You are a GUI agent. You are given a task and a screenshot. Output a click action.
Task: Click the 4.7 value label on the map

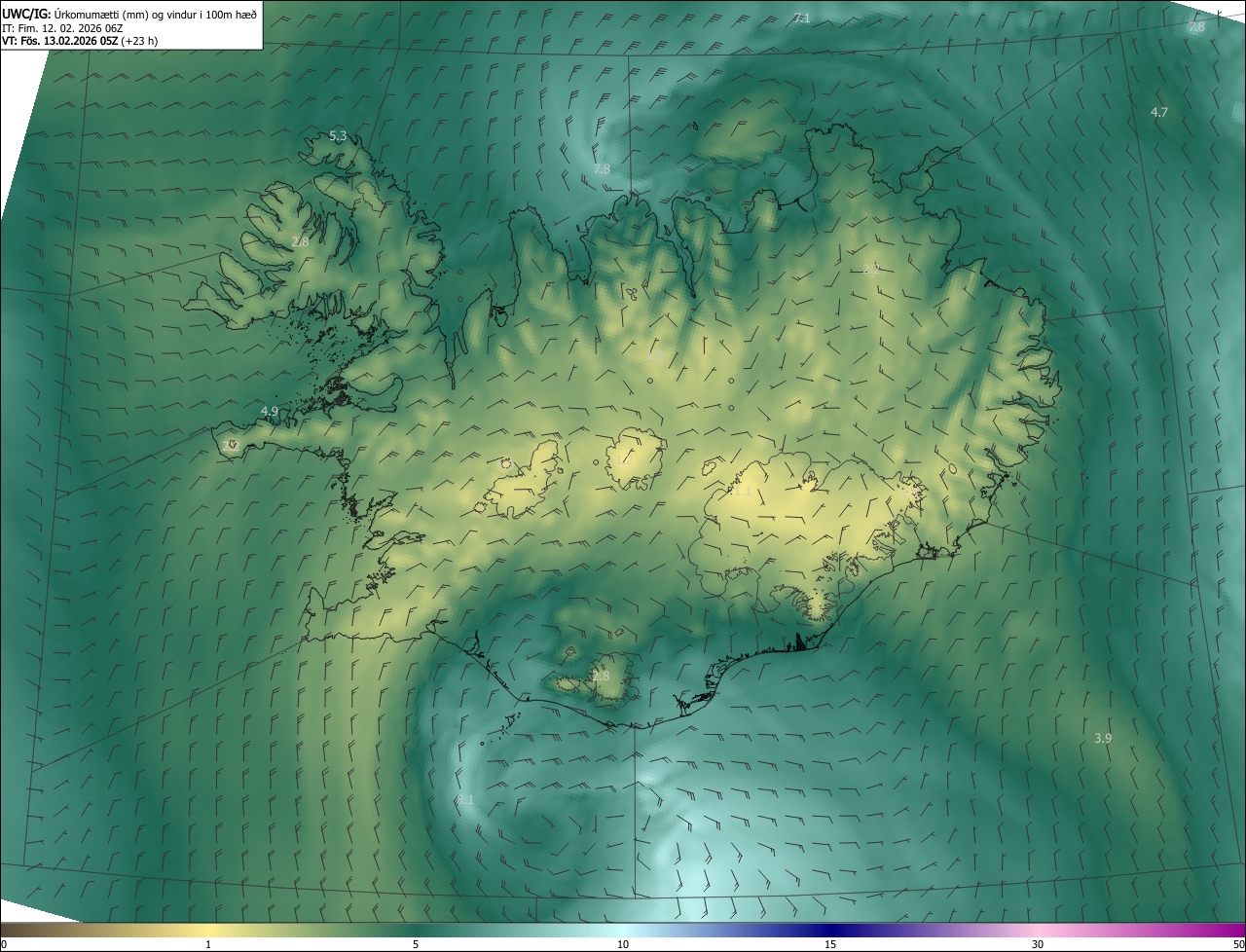pos(1159,113)
